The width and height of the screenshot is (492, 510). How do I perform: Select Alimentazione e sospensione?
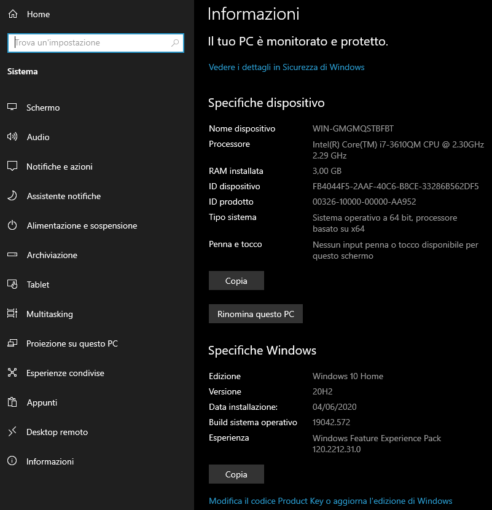pyautogui.click(x=82, y=226)
